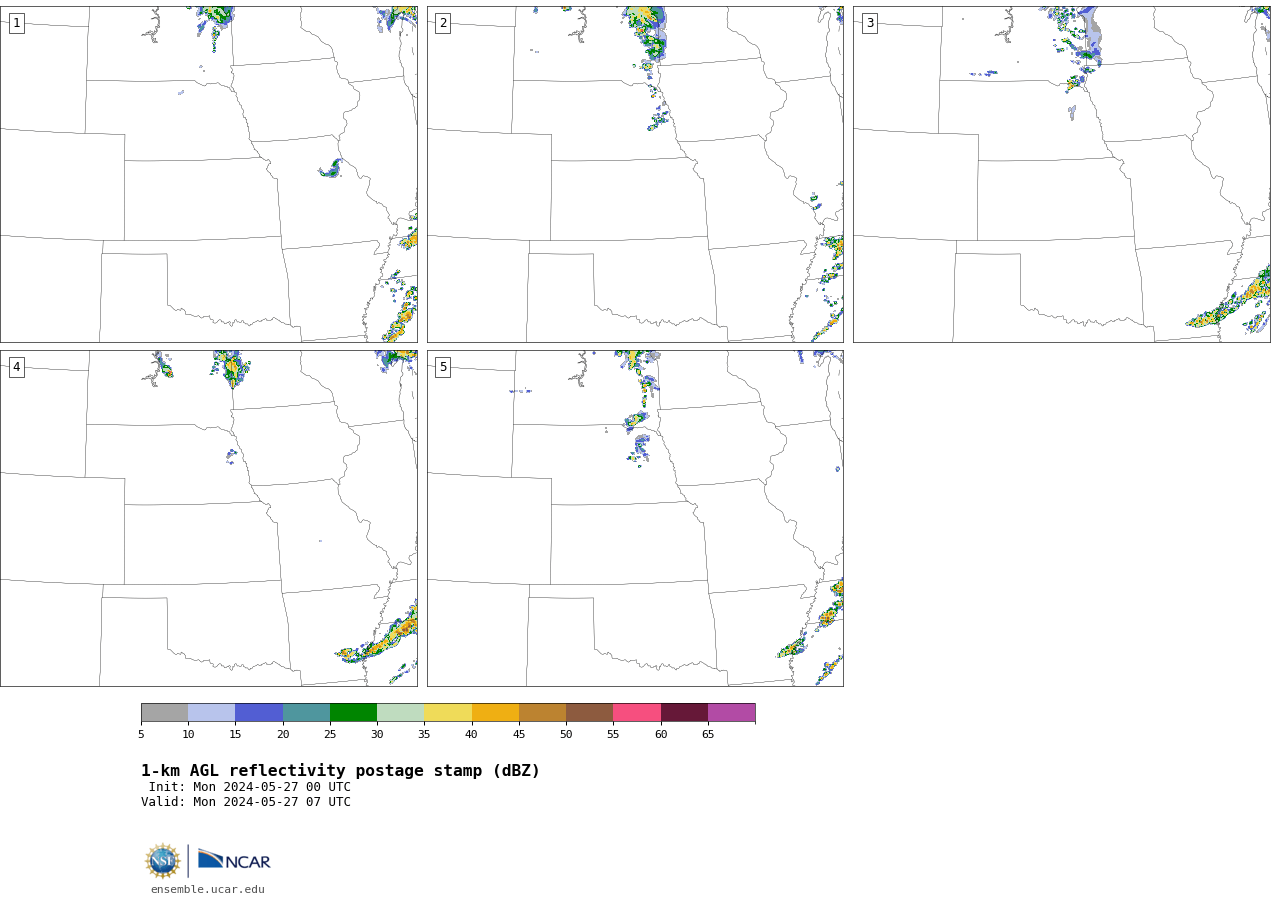Click the colorbar tick label 50
The width and height of the screenshot is (1280, 901).
(566, 735)
